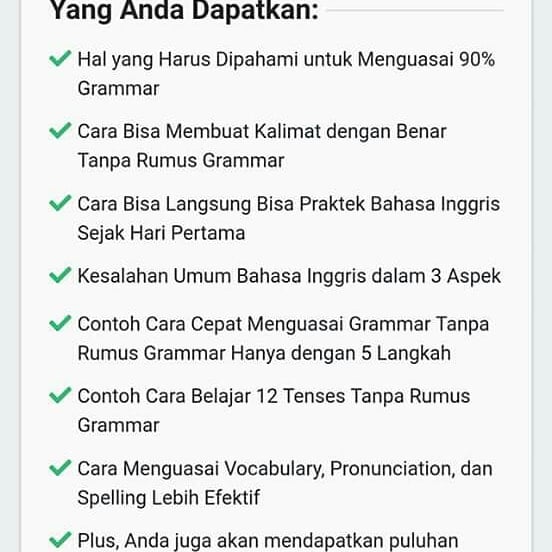Click the text Belajar 12 Tenses Tanpa Rumus
This screenshot has width=552, height=552.
(x=331, y=396)
